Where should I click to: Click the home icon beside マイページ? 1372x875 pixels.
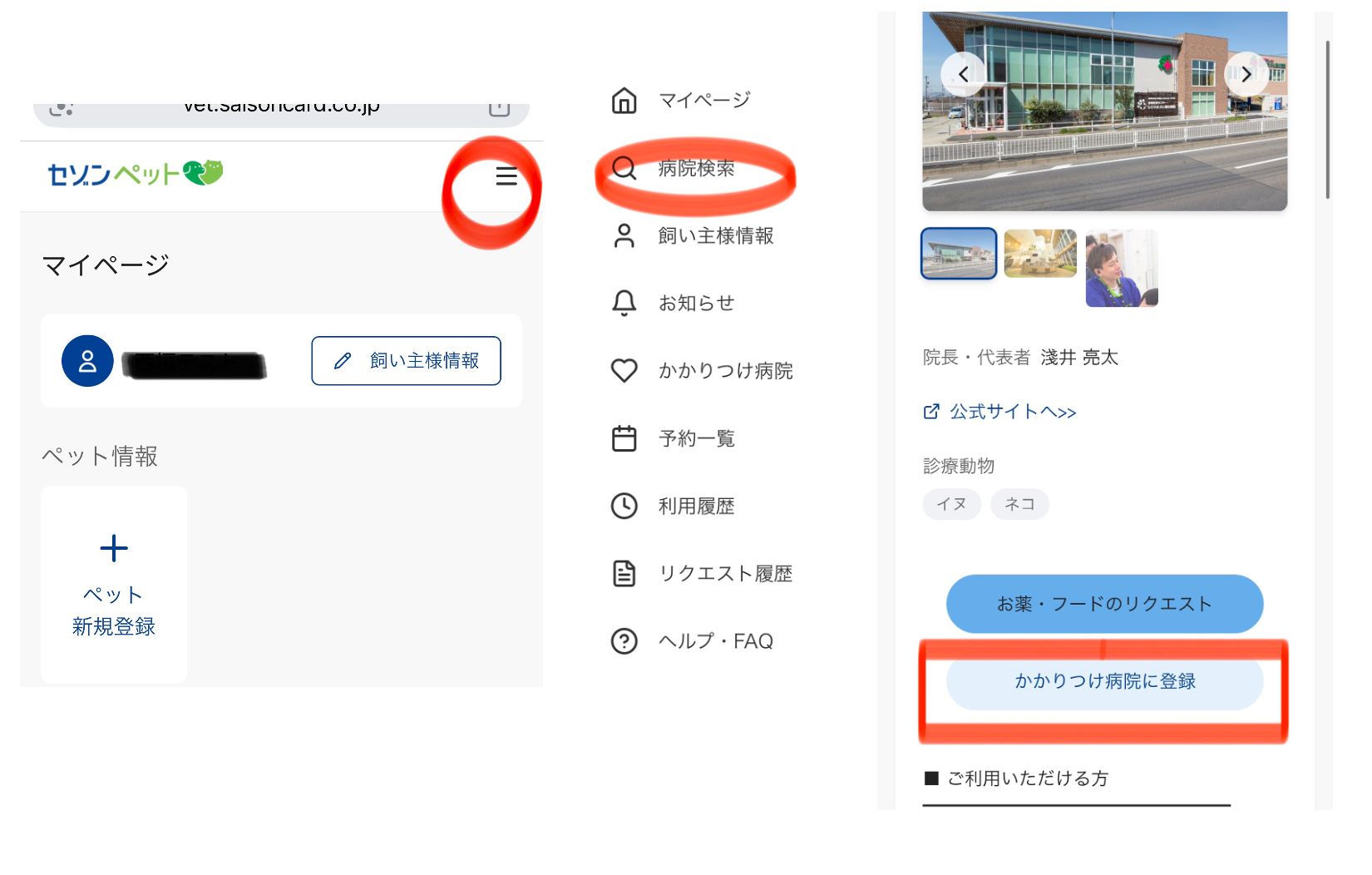624,101
